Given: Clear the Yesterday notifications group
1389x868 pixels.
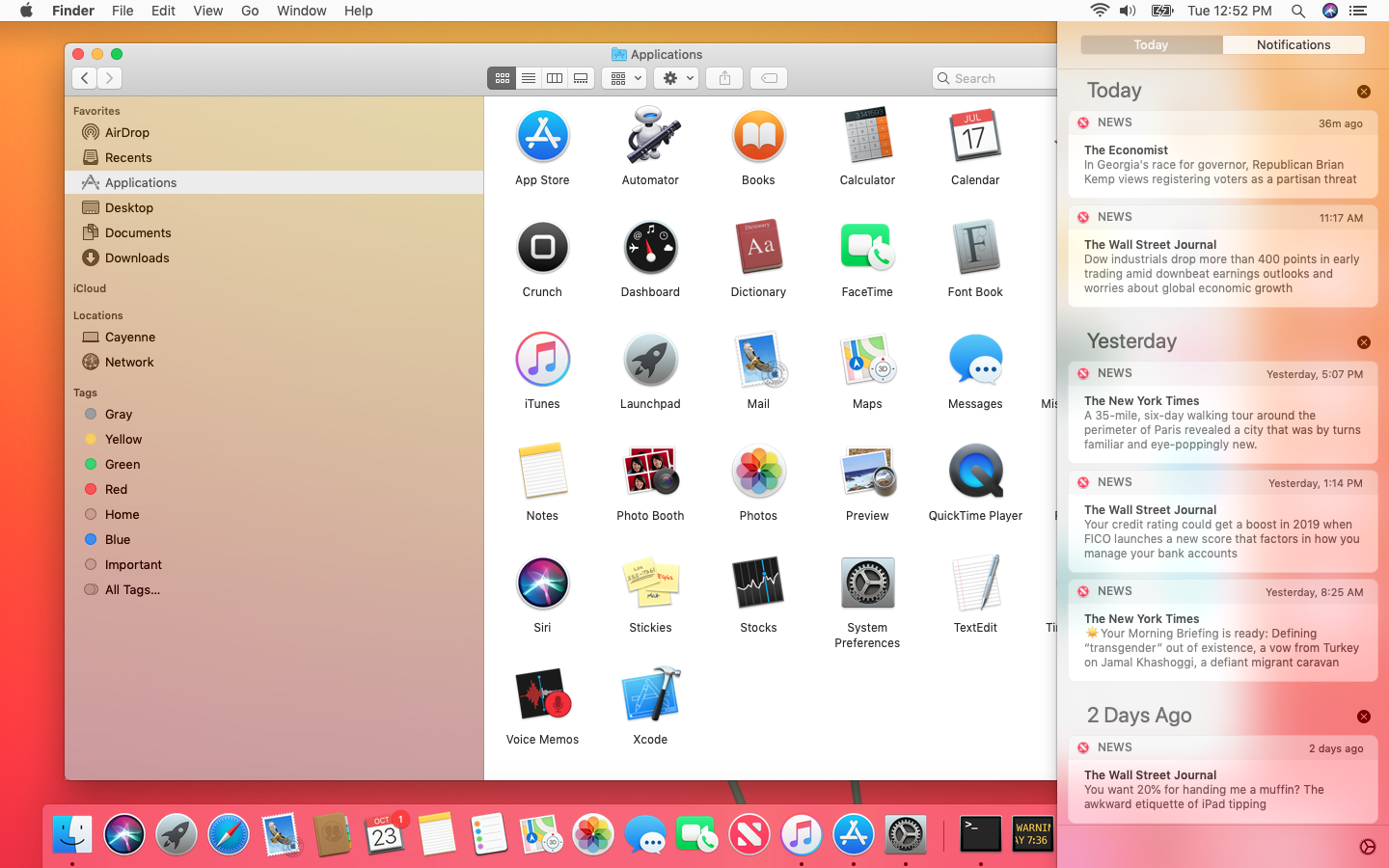Looking at the screenshot, I should click(1363, 342).
